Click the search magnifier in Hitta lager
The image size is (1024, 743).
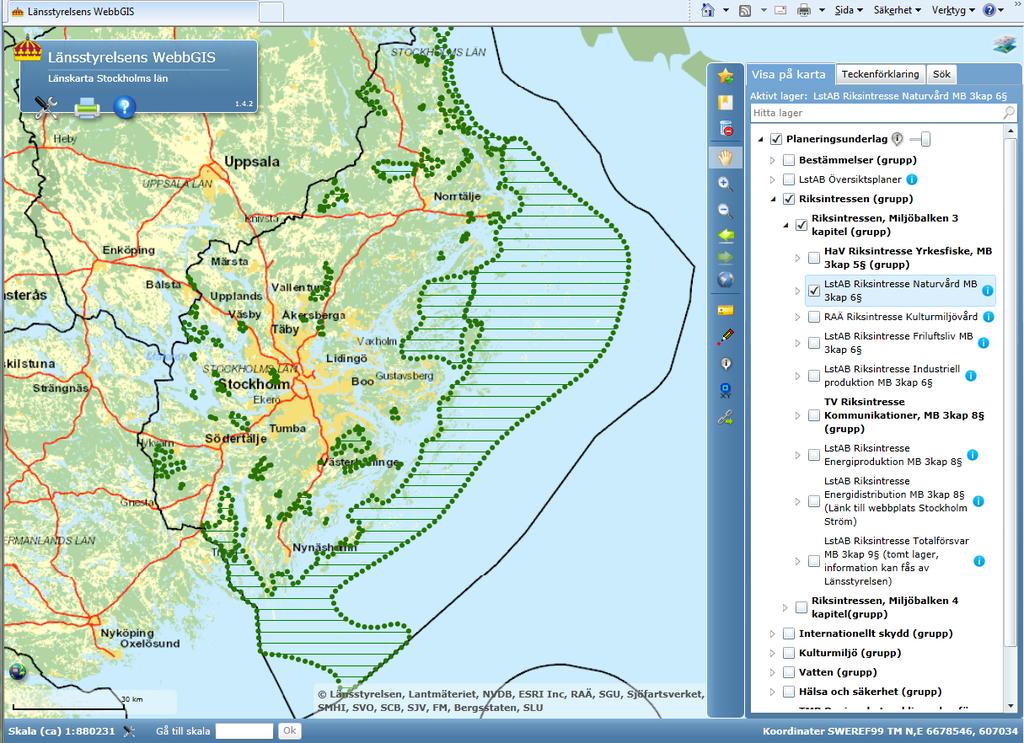[x=1008, y=112]
